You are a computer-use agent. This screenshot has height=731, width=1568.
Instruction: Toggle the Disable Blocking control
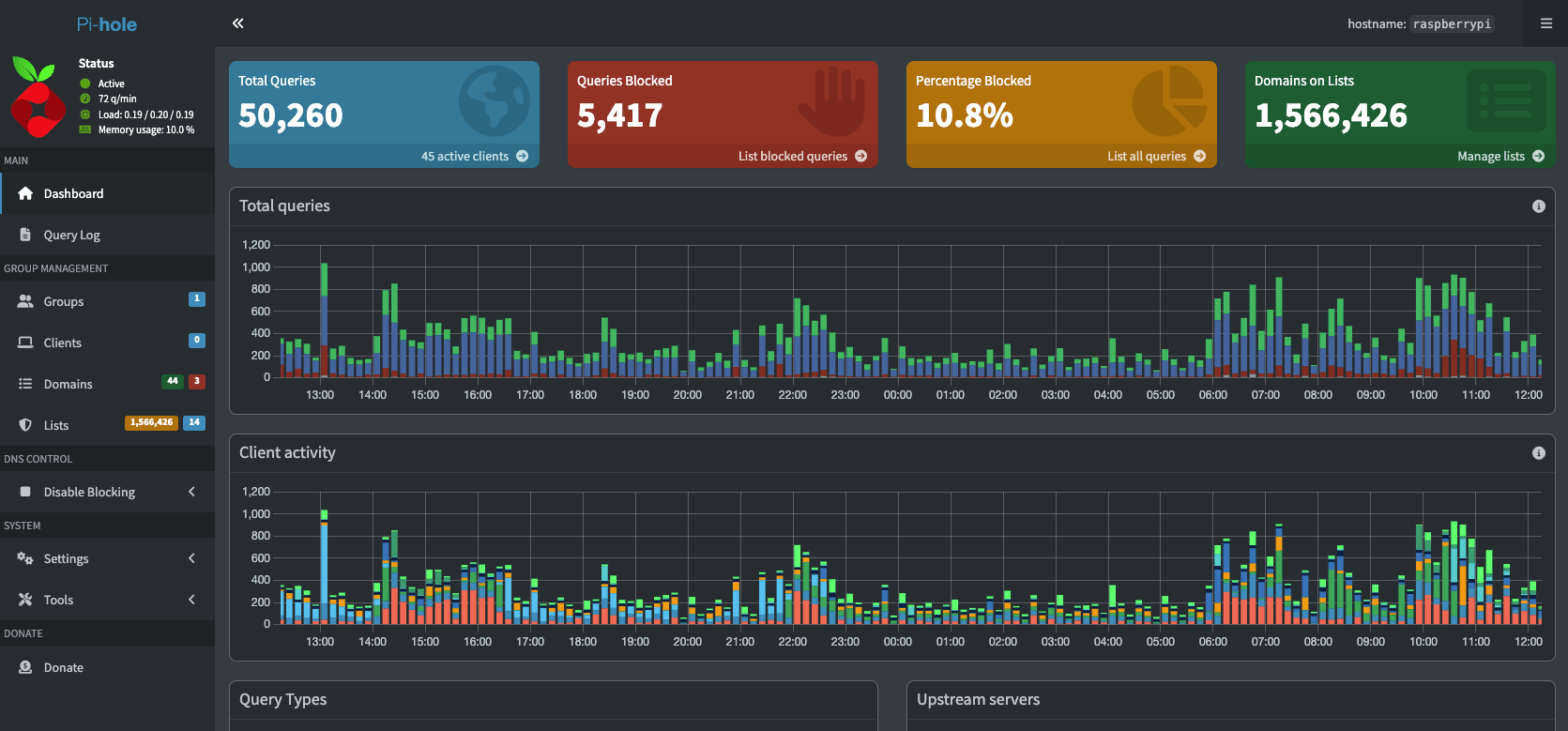(107, 492)
